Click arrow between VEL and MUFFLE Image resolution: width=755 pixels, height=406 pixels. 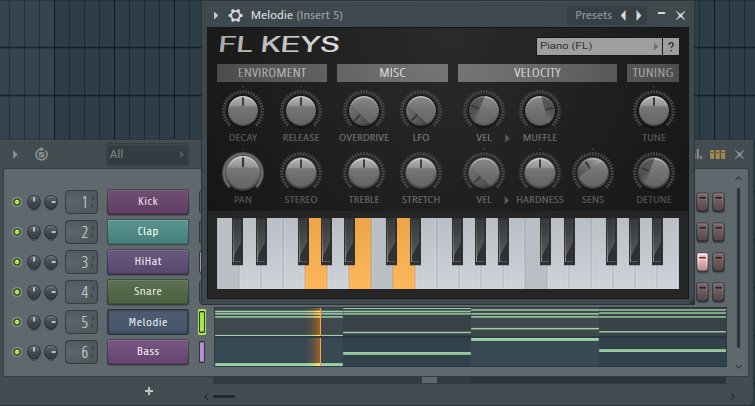pos(507,138)
